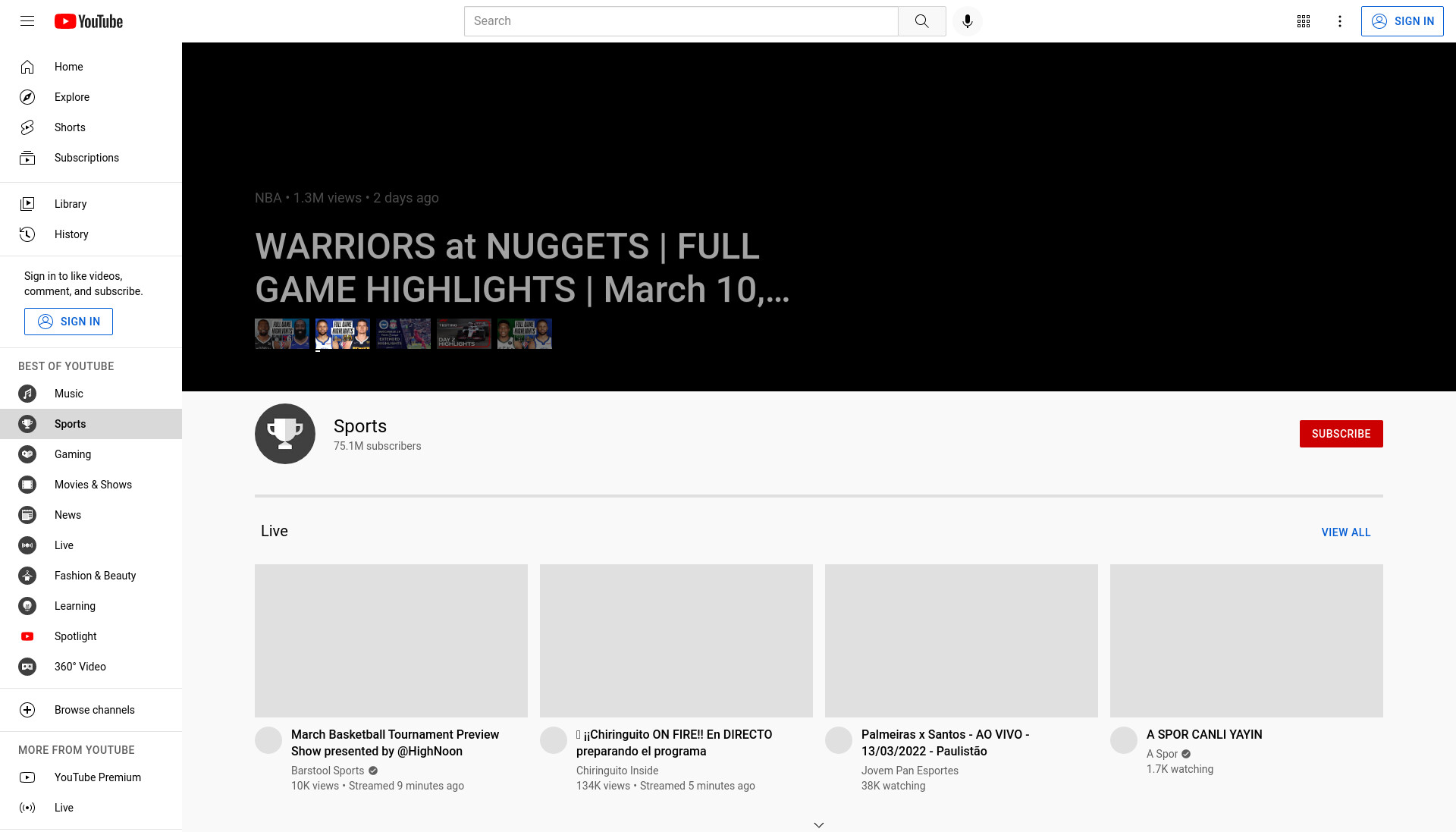The height and width of the screenshot is (832, 1456).
Task: Click the YouTube logo
Action: tap(89, 21)
